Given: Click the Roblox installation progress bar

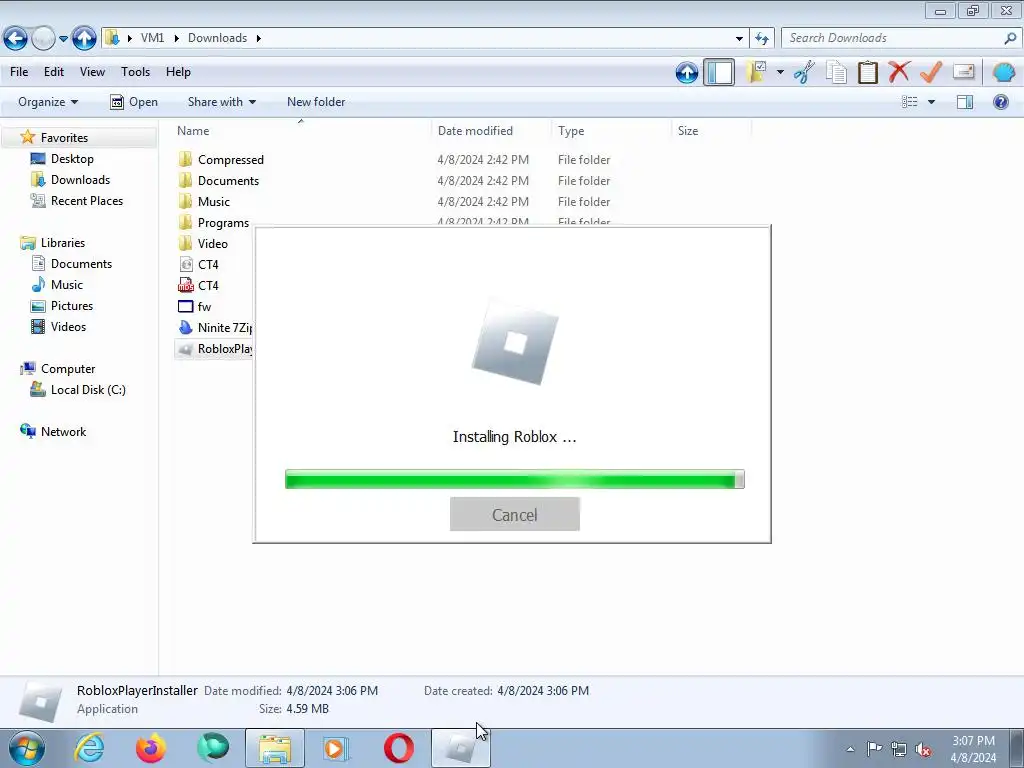Looking at the screenshot, I should 515,479.
